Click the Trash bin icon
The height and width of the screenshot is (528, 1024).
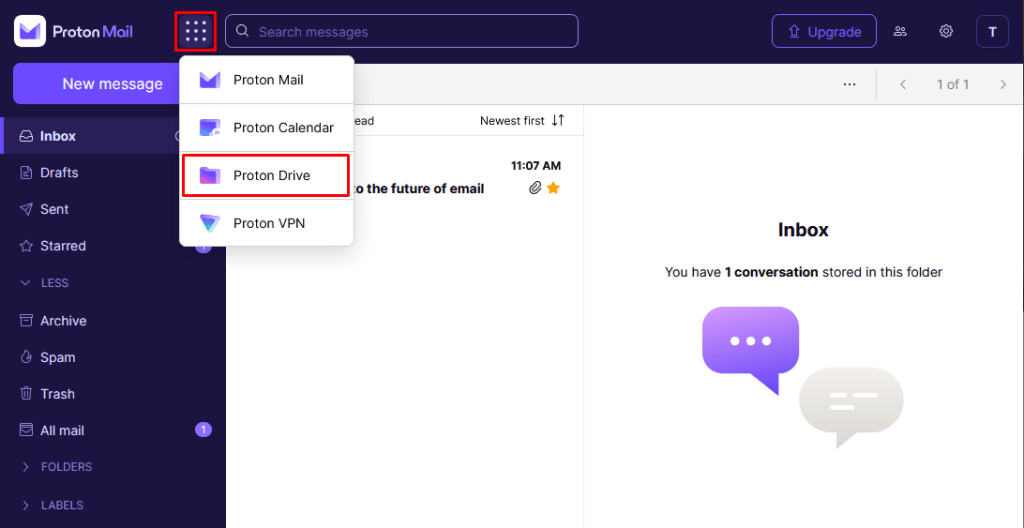click(26, 394)
